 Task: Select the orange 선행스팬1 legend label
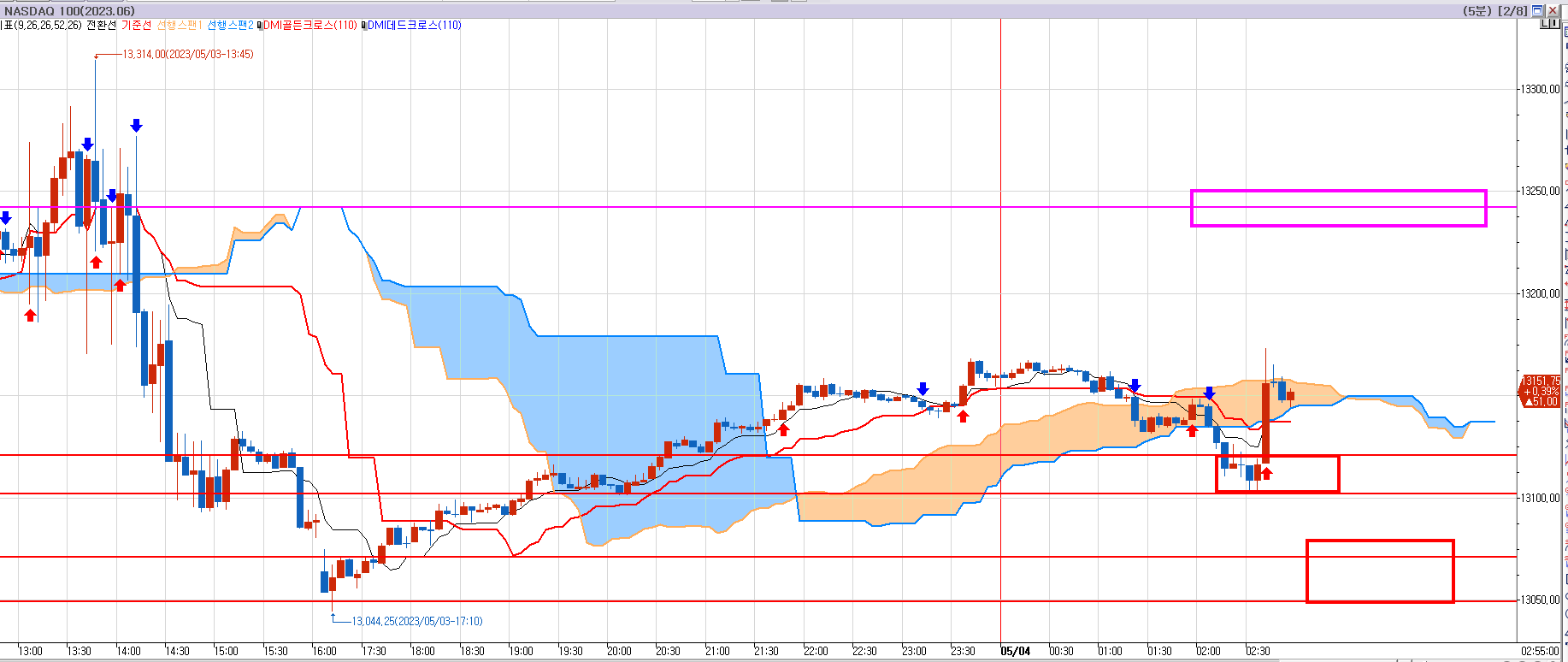[179, 25]
